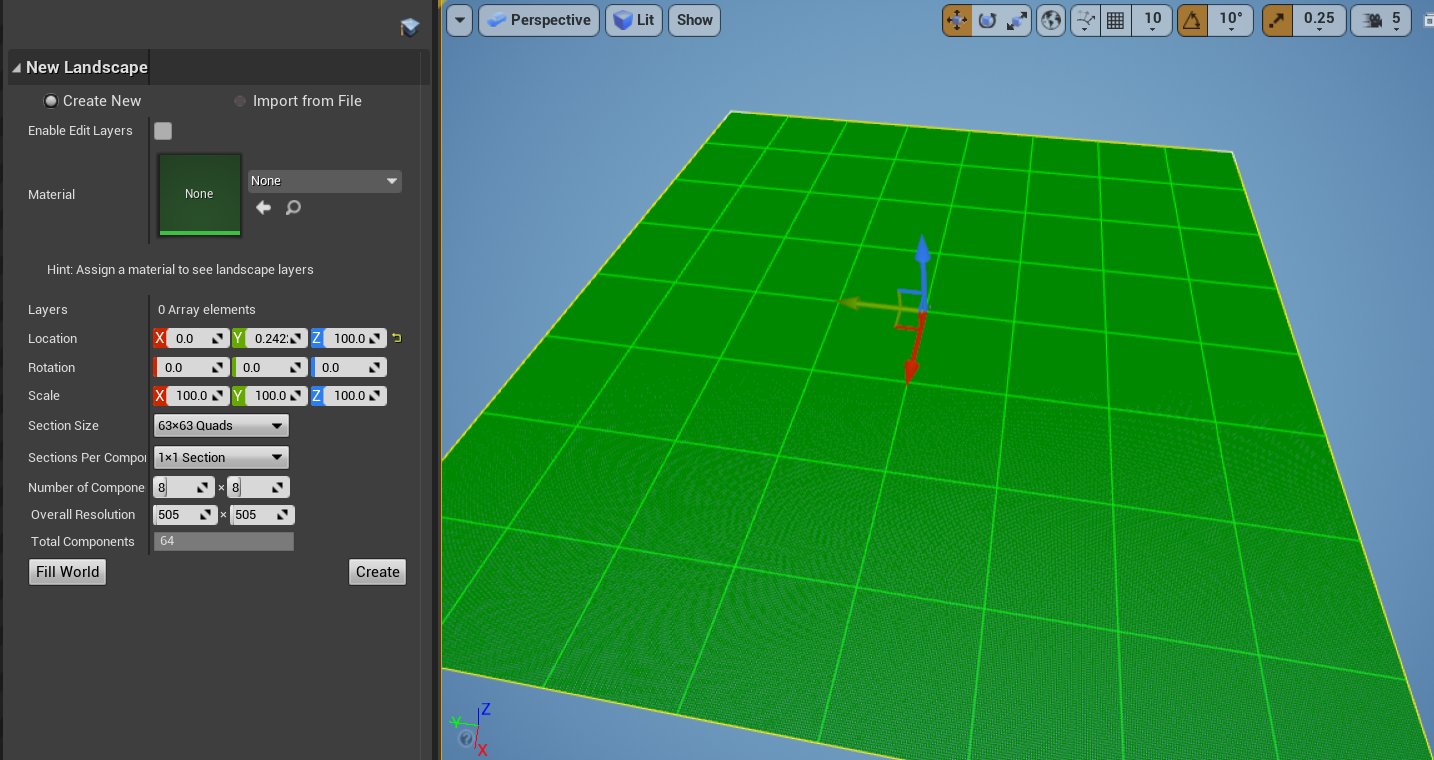Screen dimensions: 1434x760
Task: Toggle rotation angle snapping icon
Action: [1192, 20]
